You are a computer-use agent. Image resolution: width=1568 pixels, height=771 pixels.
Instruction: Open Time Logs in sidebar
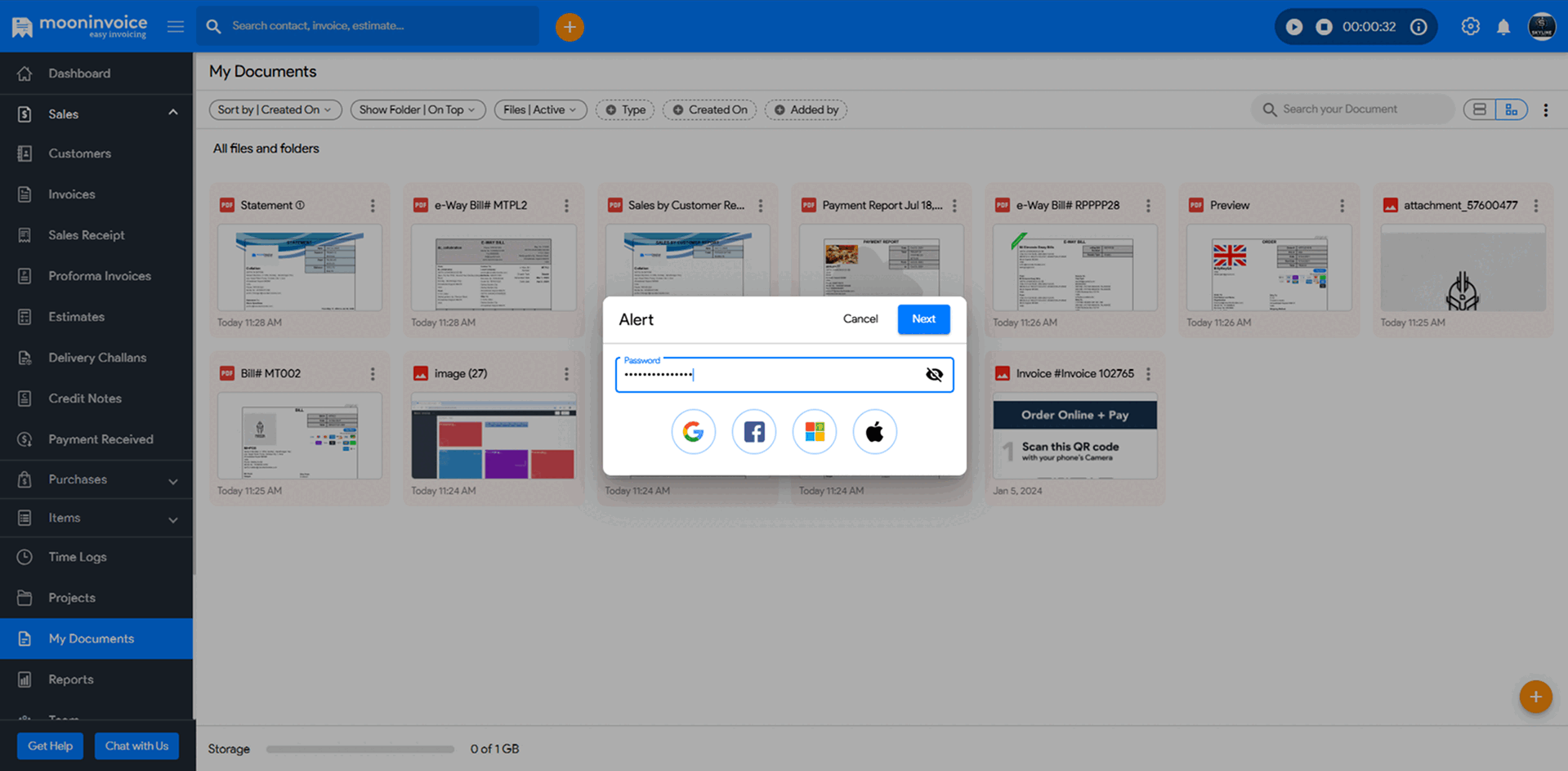click(96, 557)
